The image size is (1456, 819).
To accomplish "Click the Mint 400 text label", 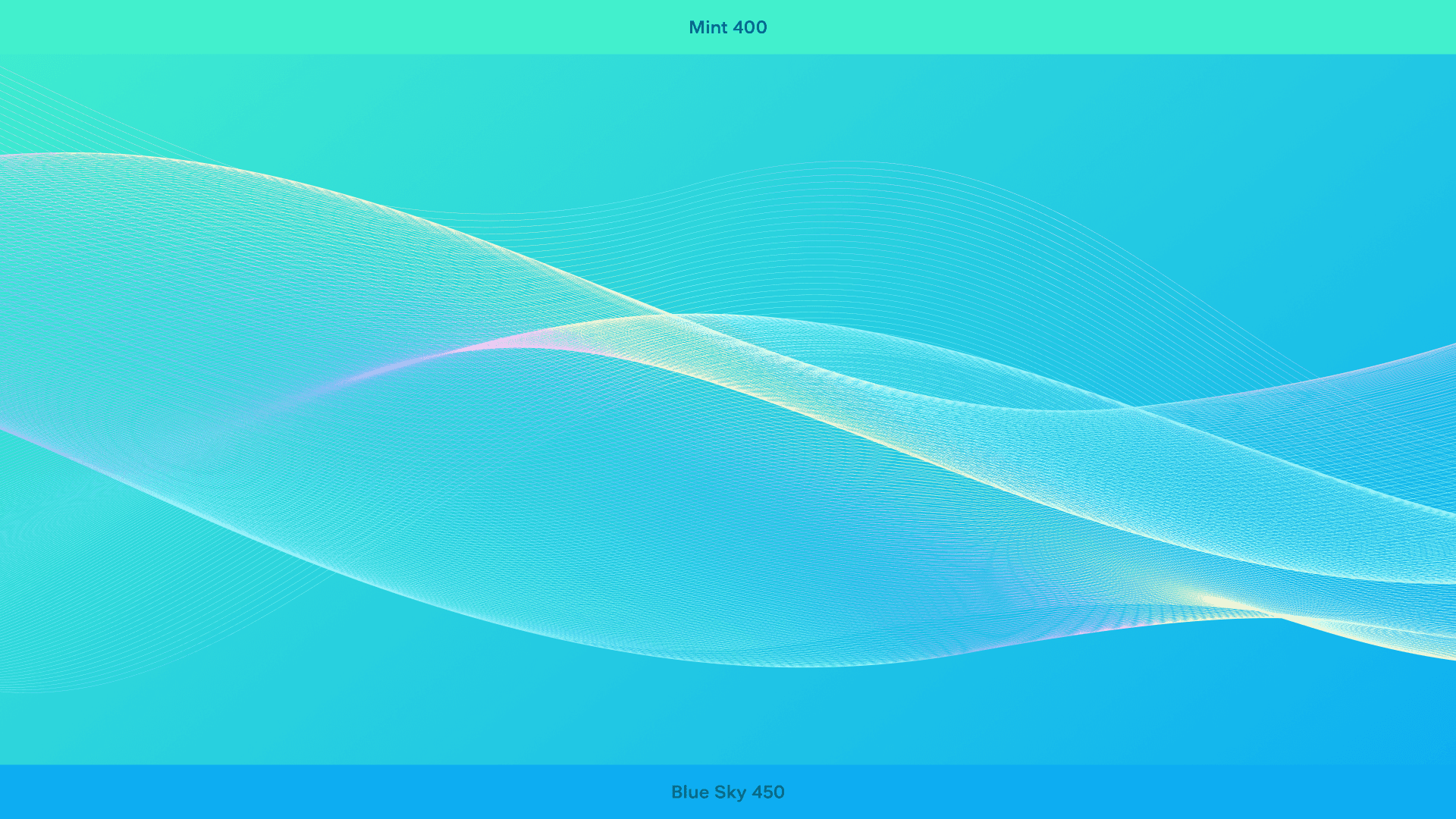I will (x=727, y=27).
